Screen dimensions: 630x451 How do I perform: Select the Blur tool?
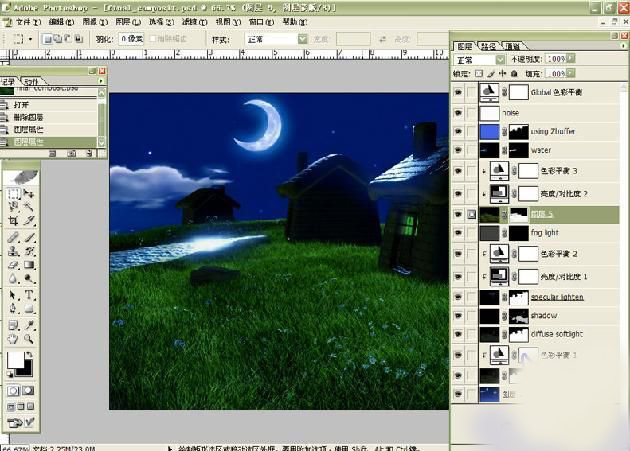(13, 278)
